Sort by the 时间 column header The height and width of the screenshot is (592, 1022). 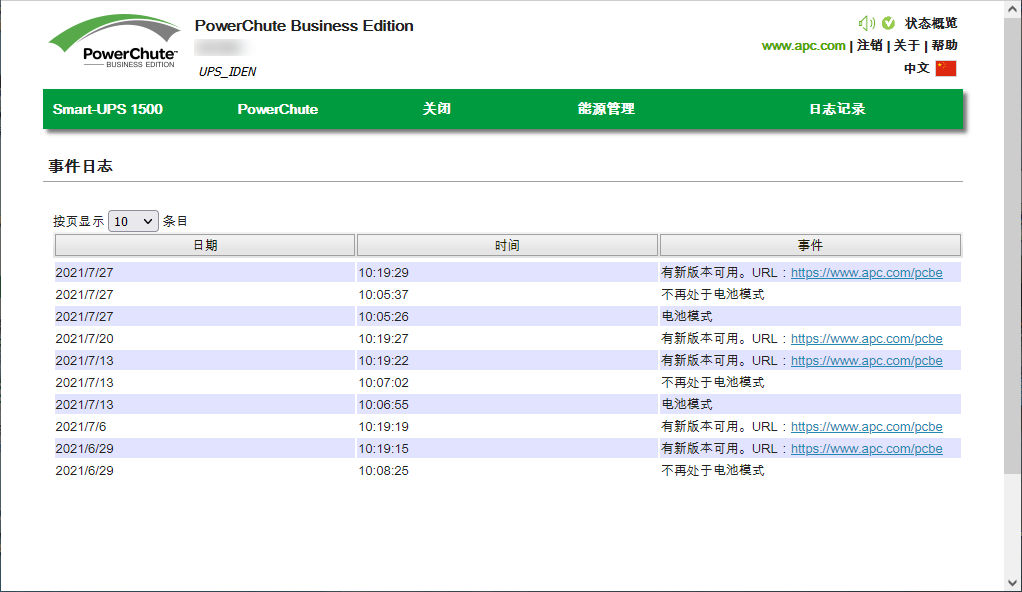coord(507,245)
